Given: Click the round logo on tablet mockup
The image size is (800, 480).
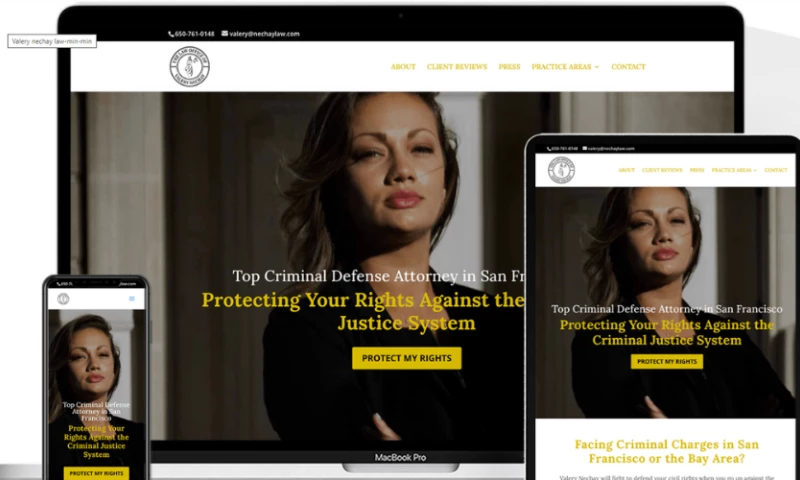Looking at the screenshot, I should (561, 170).
